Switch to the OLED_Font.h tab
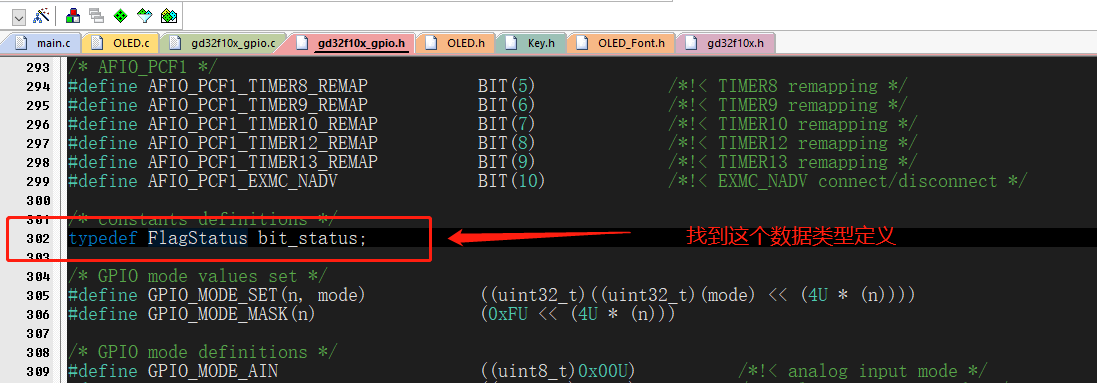Viewport: 1097px width, 383px height. (621, 43)
